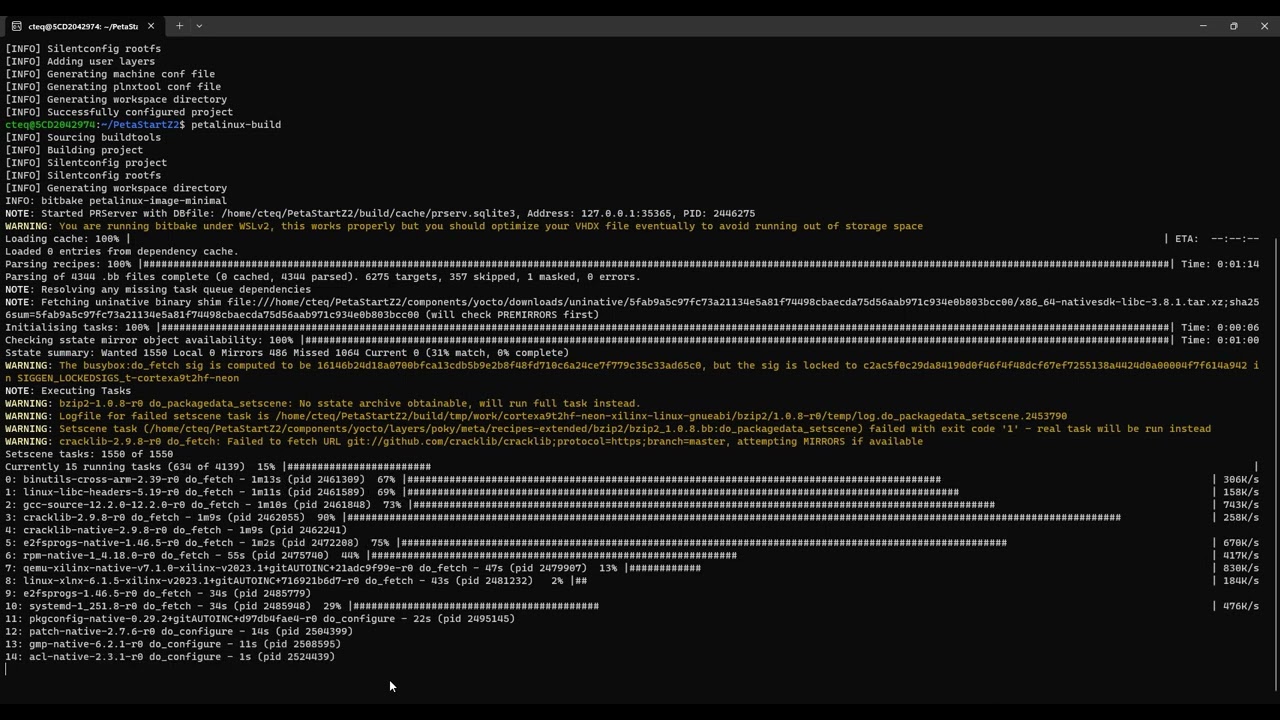
Task: Click task 4 cracklib-native do_fetch line
Action: 176,530
